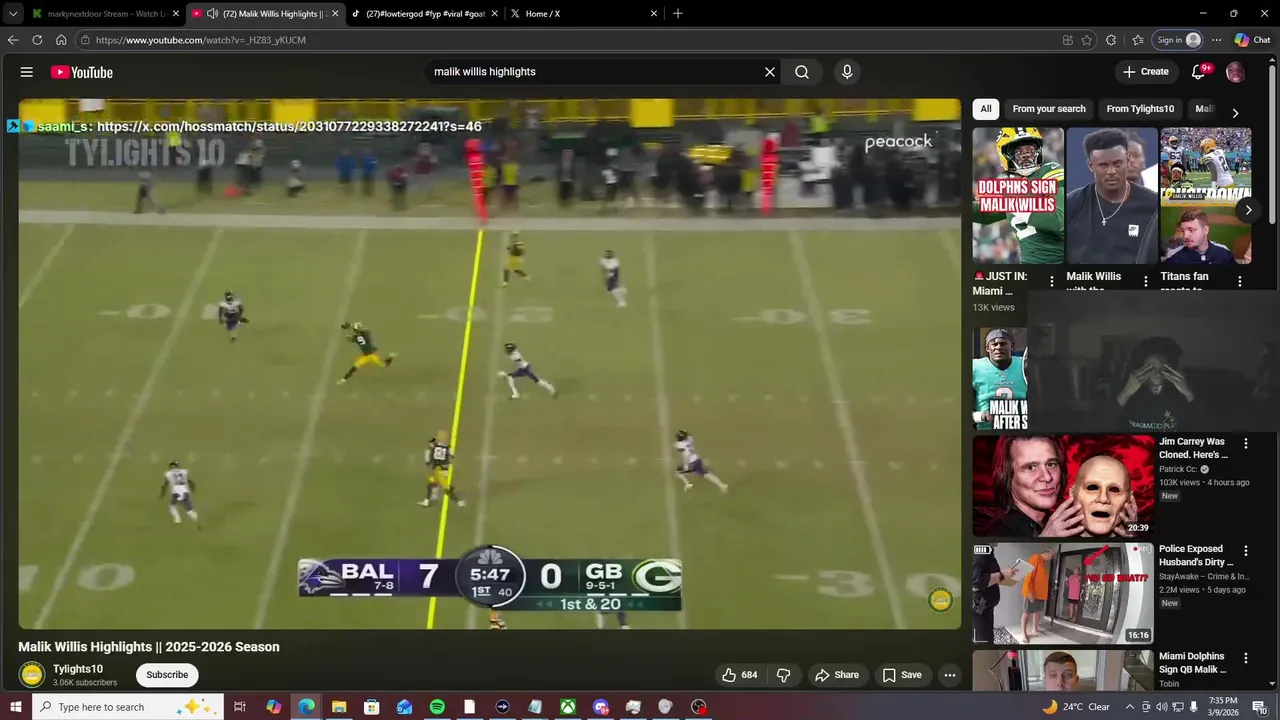This screenshot has width=1280, height=720.
Task: Run search with the magnifier button
Action: coord(802,72)
